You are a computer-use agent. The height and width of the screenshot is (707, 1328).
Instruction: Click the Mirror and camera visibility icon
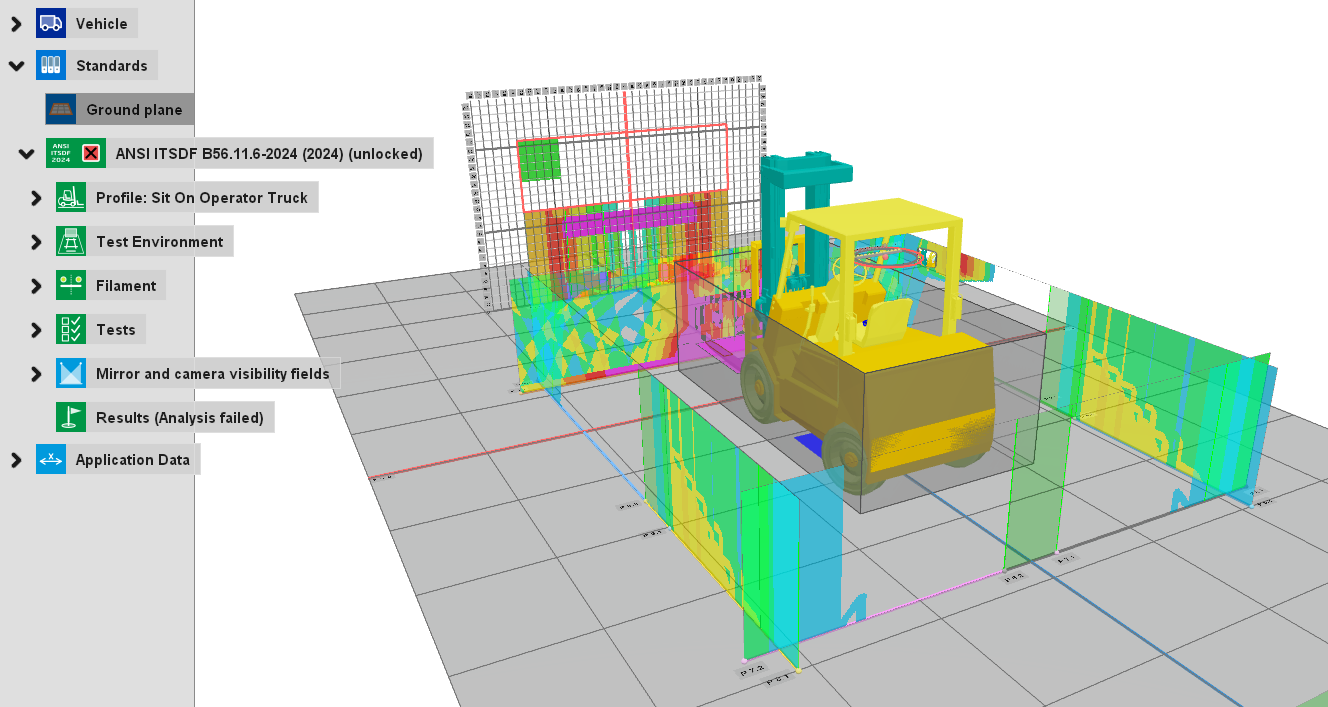(71, 373)
